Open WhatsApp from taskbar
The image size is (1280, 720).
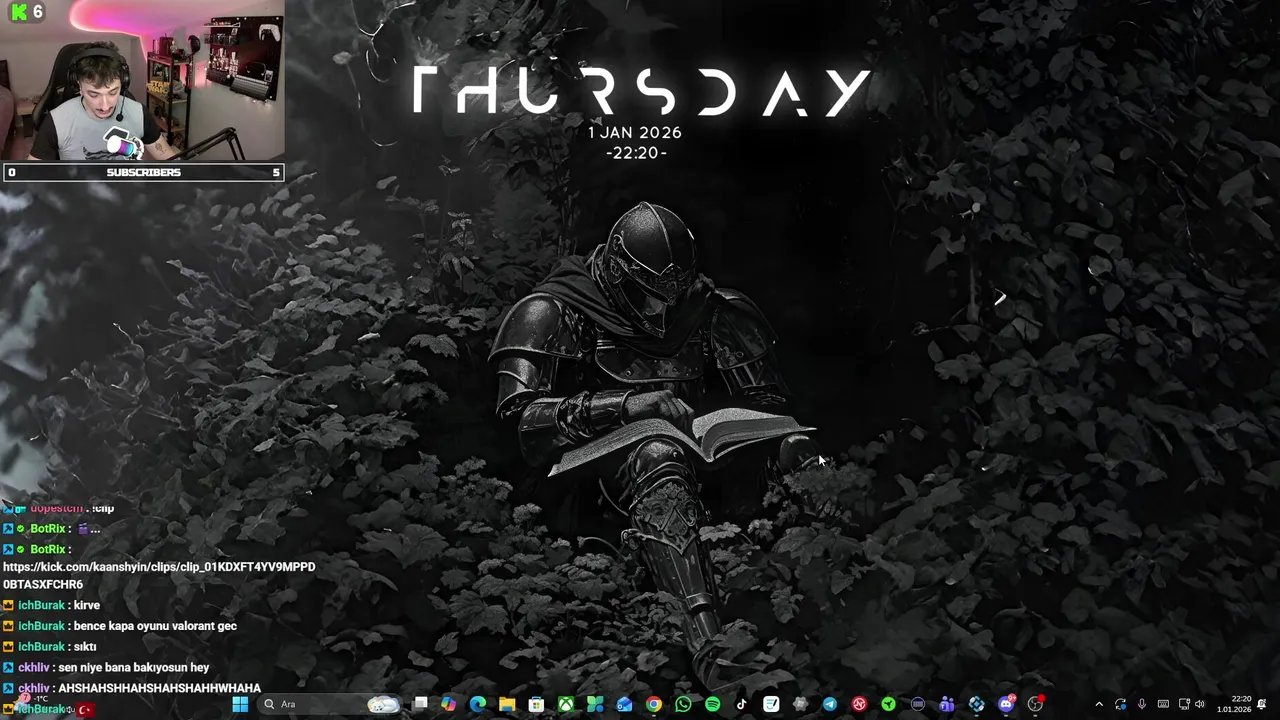pyautogui.click(x=683, y=704)
